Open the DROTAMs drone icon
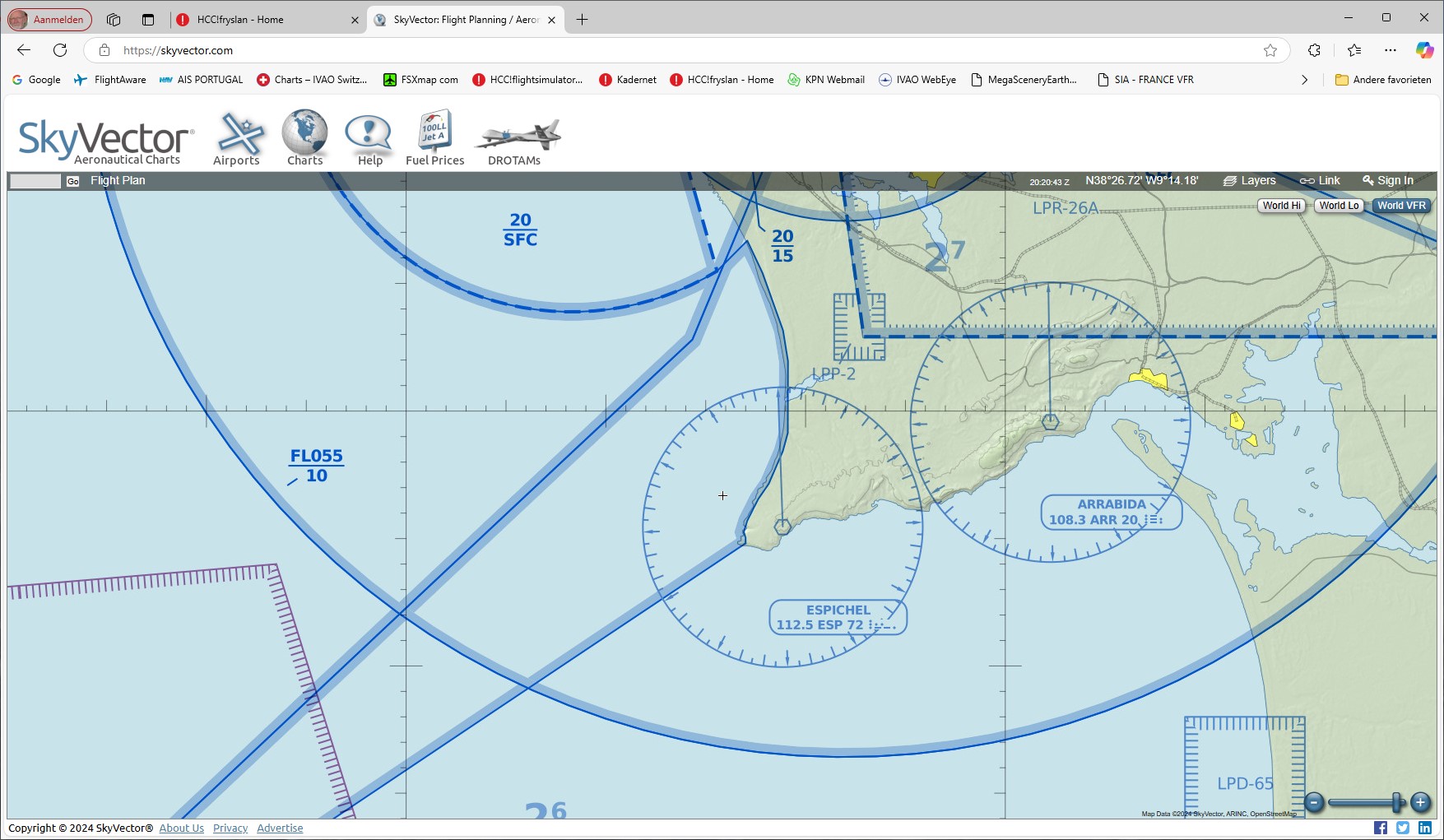1444x840 pixels. (517, 140)
